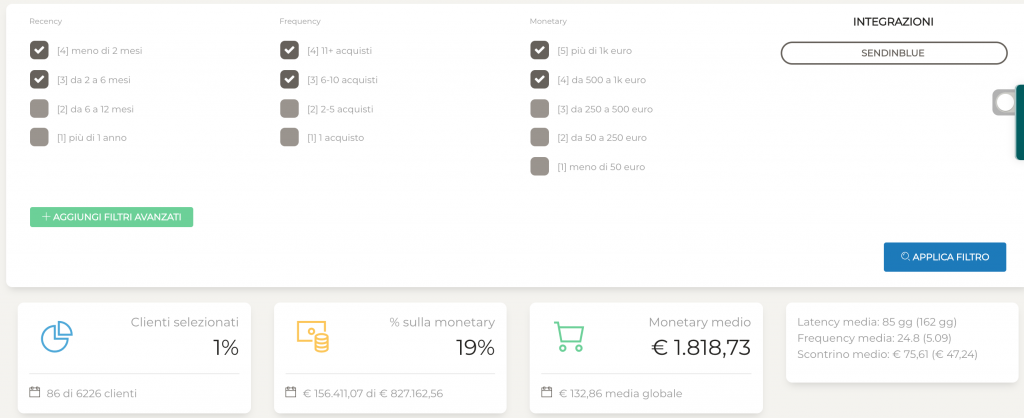Image resolution: width=1024 pixels, height=418 pixels.
Task: Check Monetary da 250 a 500 euro
Action: click(x=539, y=108)
